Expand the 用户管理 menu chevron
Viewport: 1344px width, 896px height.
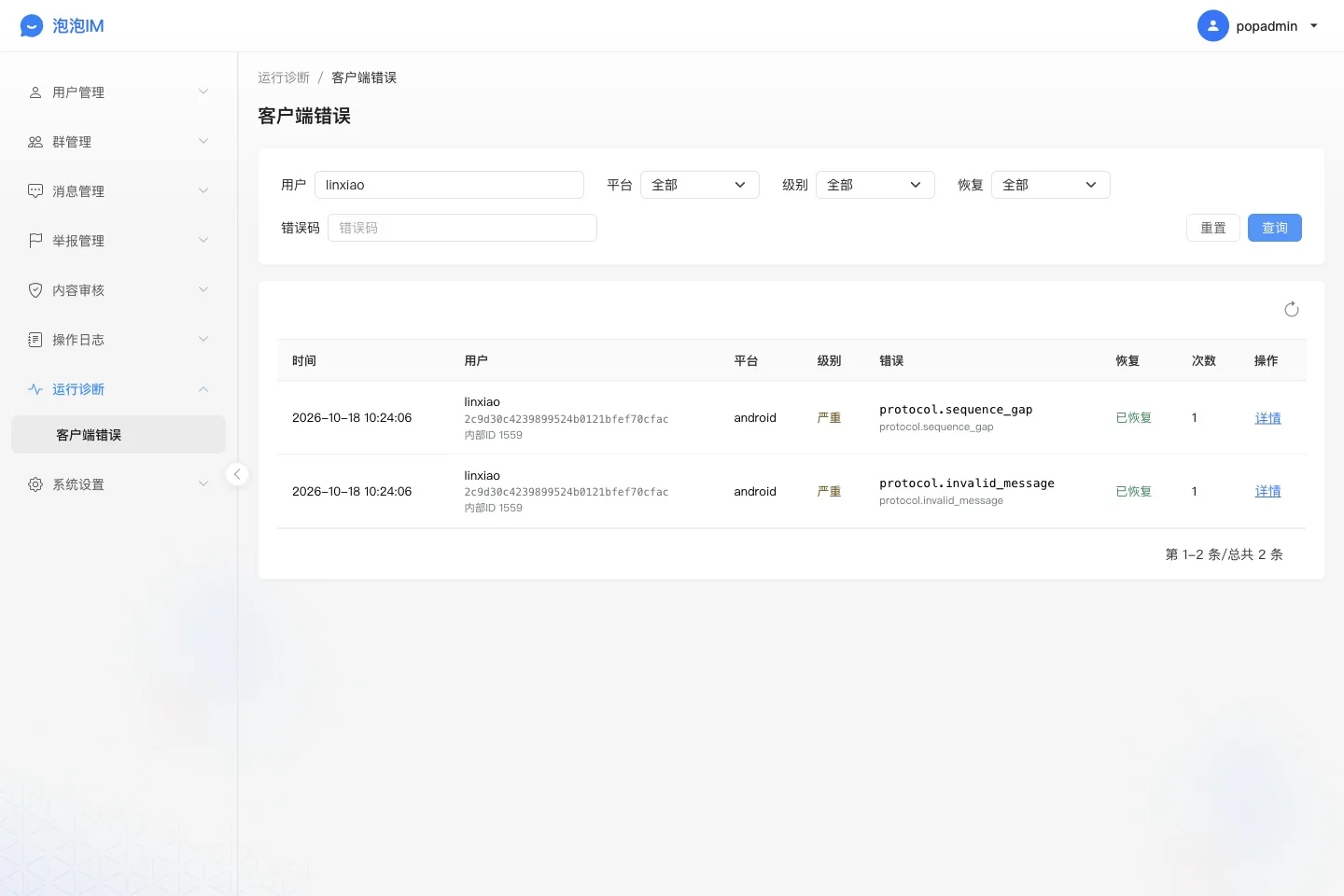(x=203, y=91)
